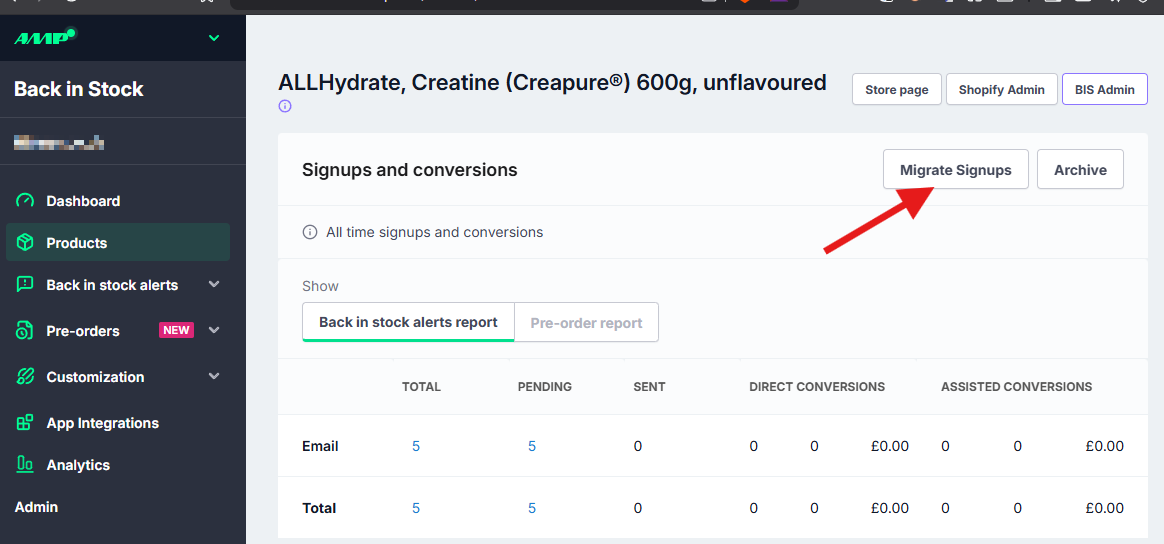Click the DIRECT CONVERSIONS column header
The image size is (1164, 544).
click(817, 387)
